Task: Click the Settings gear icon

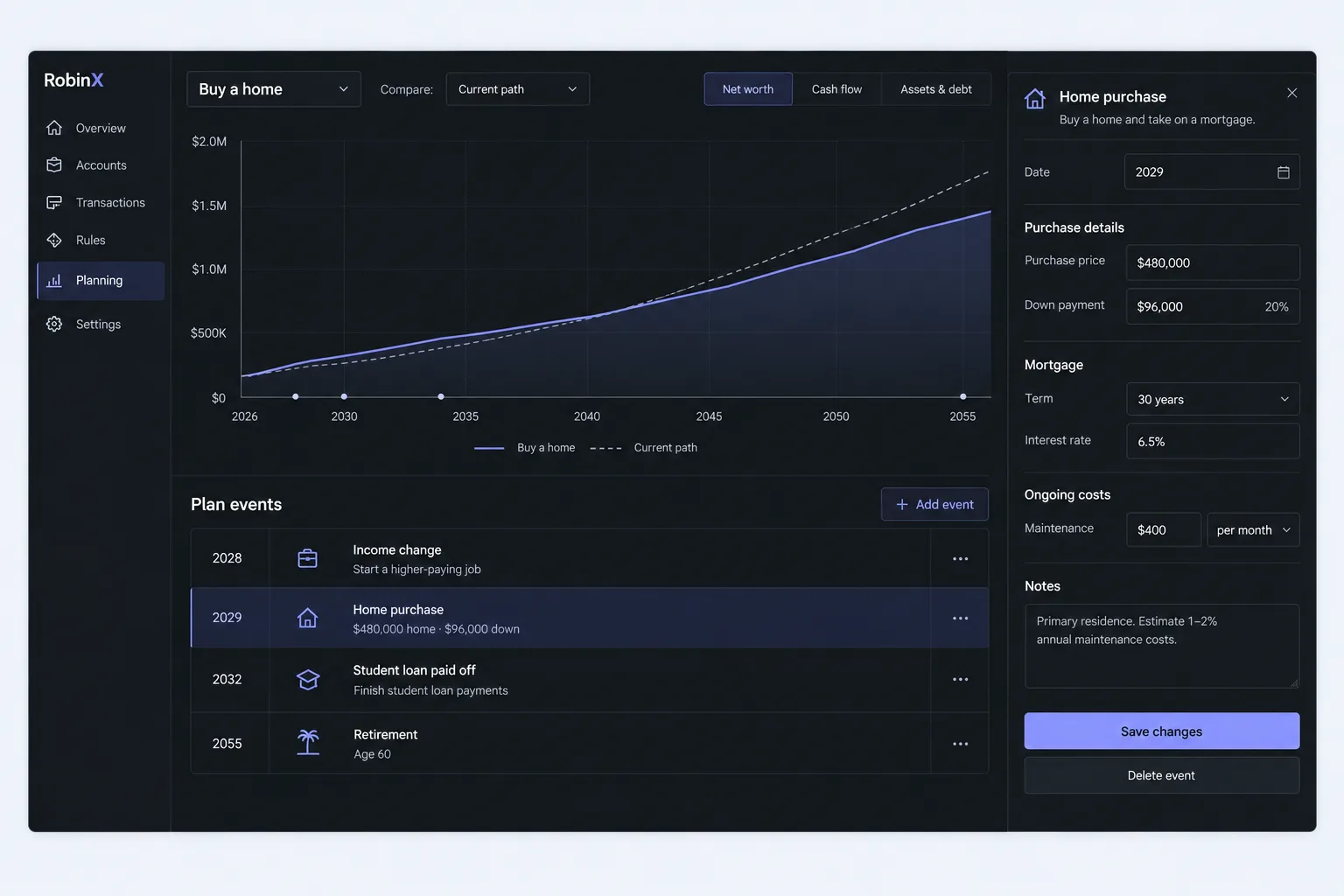Action: (x=54, y=324)
